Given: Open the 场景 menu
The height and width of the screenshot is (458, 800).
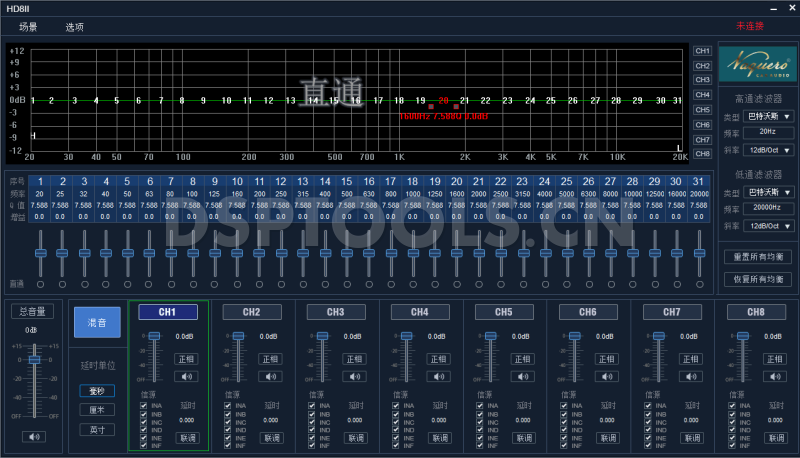Looking at the screenshot, I should click(28, 27).
